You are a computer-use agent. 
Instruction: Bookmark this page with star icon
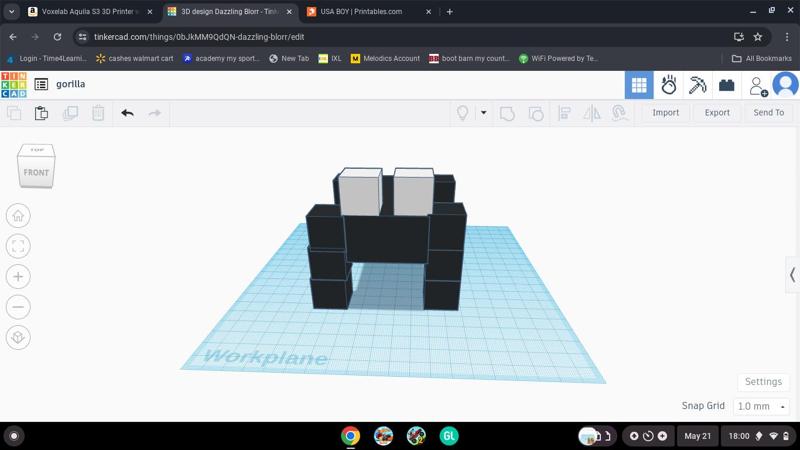(x=758, y=37)
